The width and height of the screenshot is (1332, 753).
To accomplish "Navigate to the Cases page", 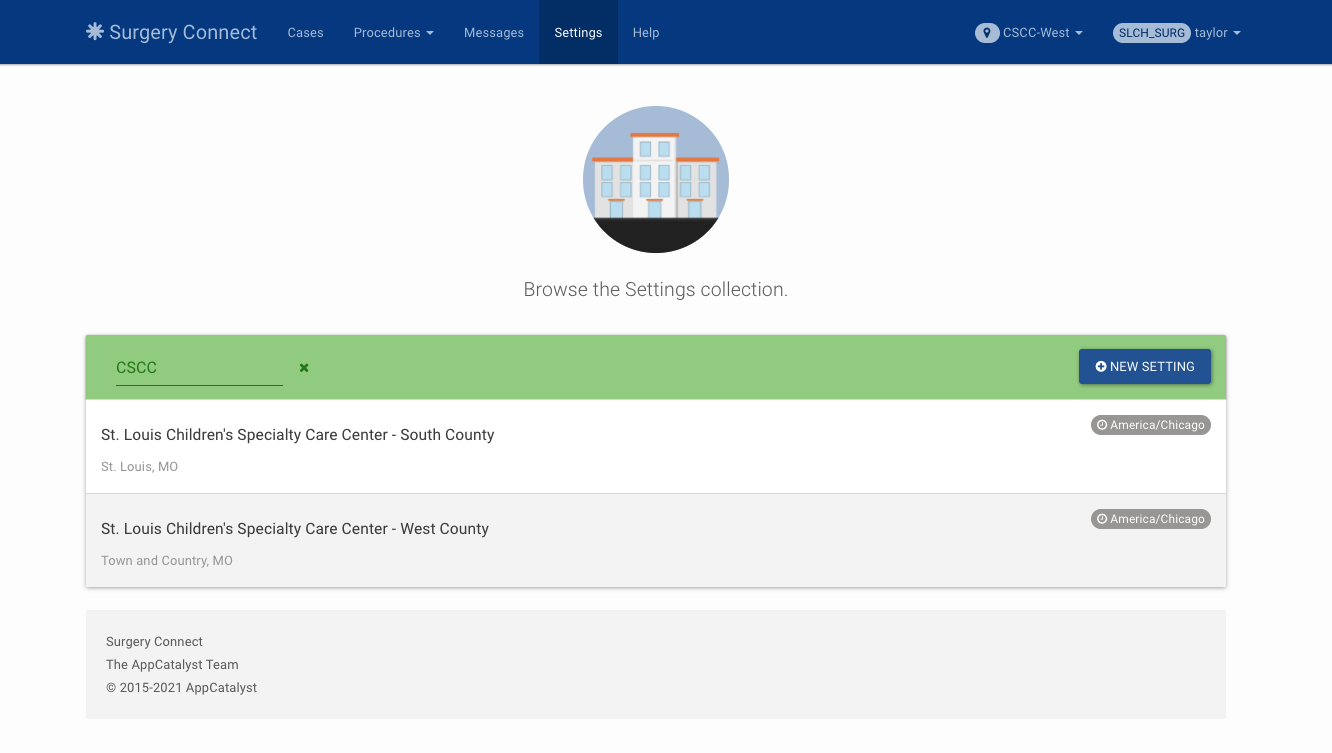I will 305,32.
